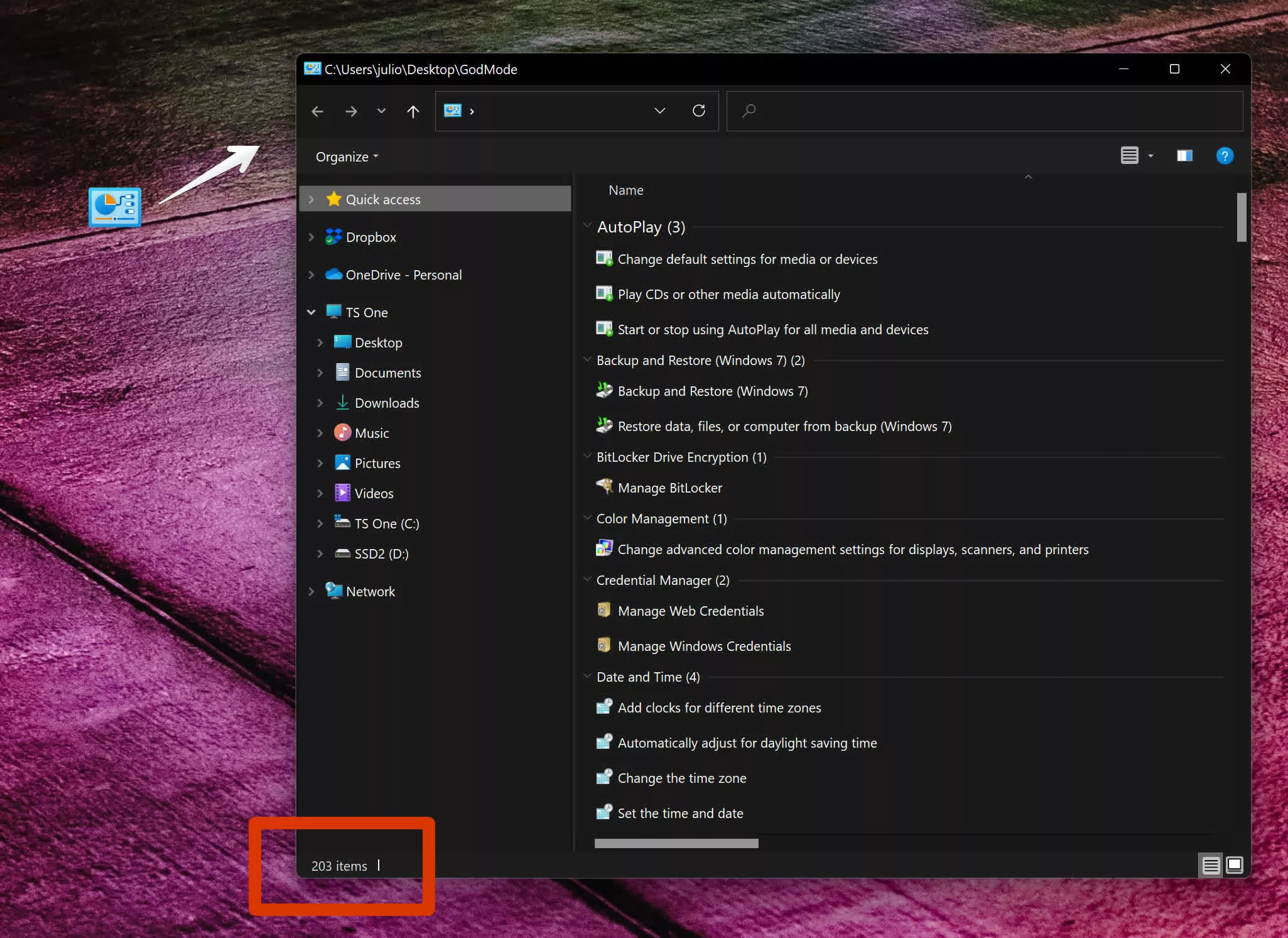
Task: Switch to large icons view in status bar
Action: 1234,866
